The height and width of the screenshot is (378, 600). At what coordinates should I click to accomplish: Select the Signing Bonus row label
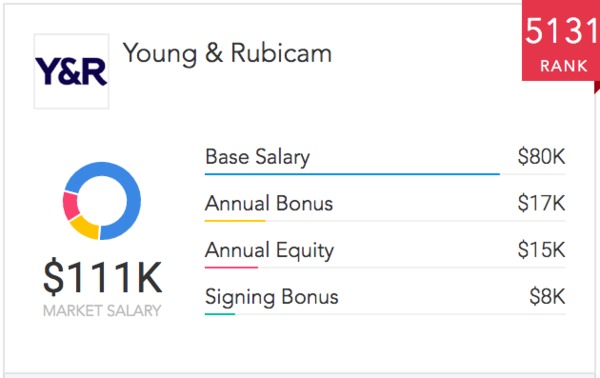click(272, 297)
